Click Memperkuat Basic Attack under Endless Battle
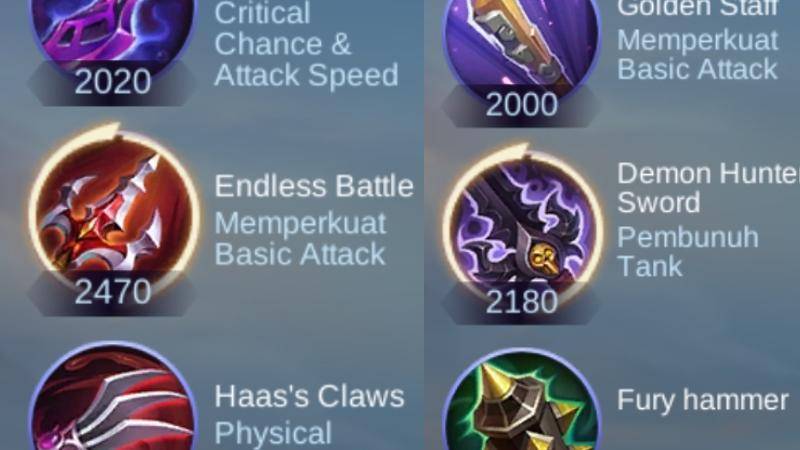The width and height of the screenshot is (800, 450). click(300, 239)
